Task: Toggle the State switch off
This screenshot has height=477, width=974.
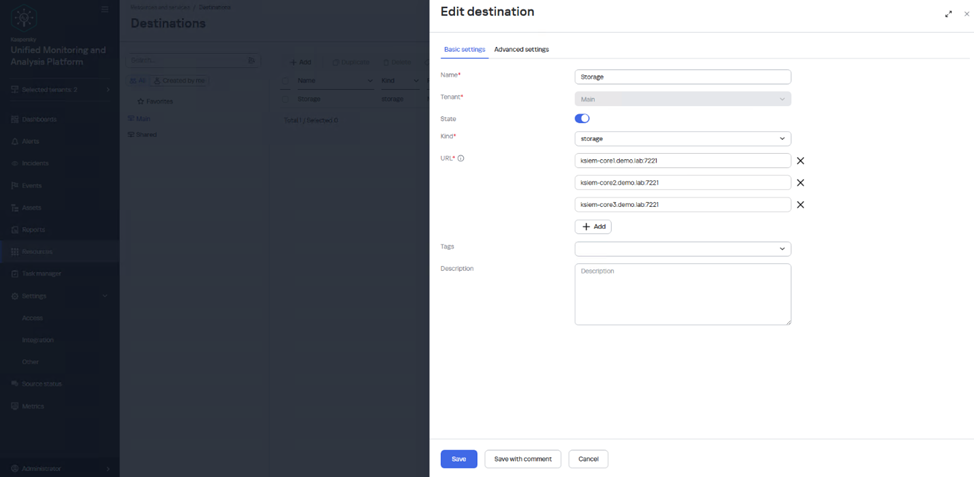Action: (x=582, y=118)
